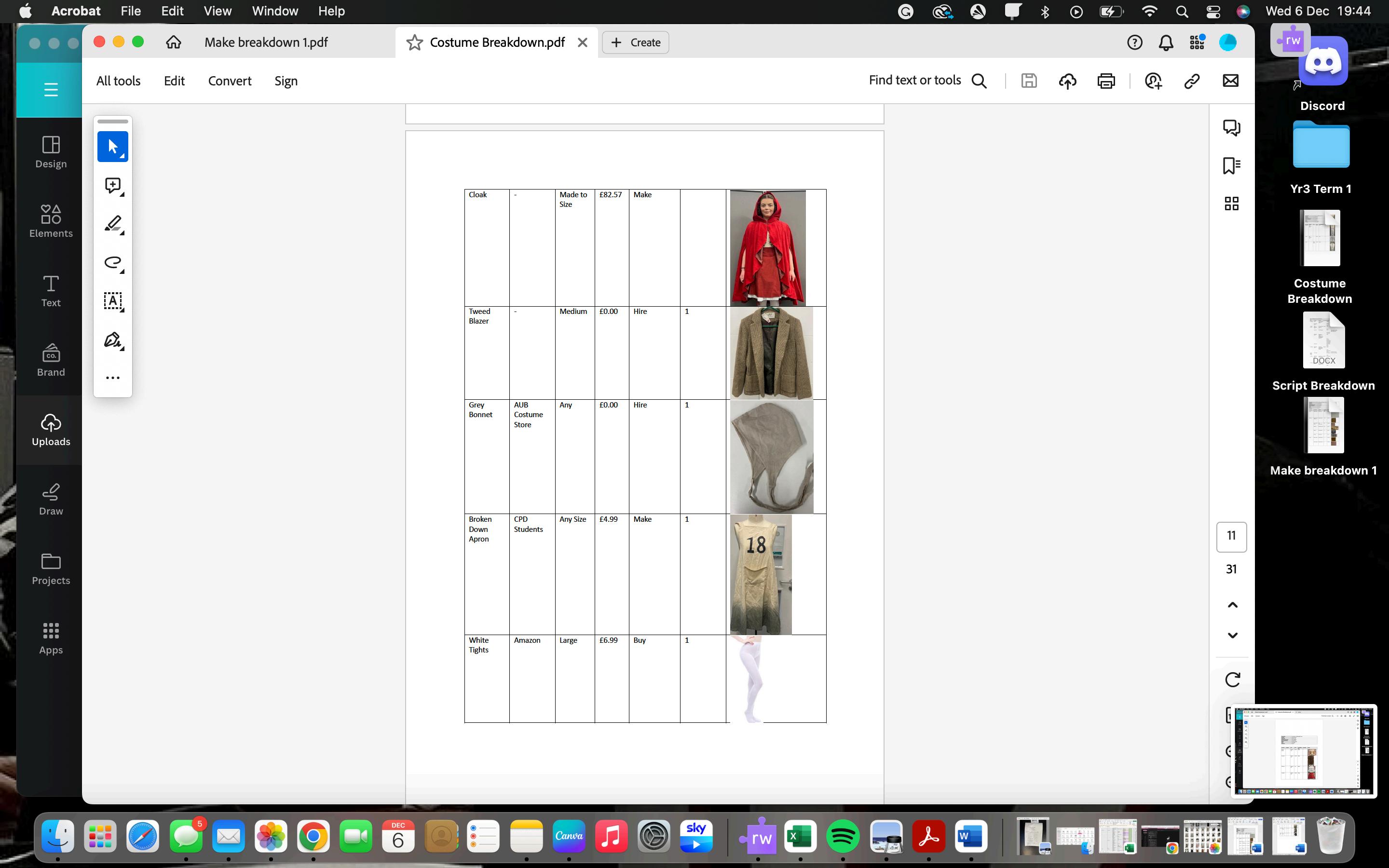
Task: Select the arrow selection tool
Action: coord(112,147)
